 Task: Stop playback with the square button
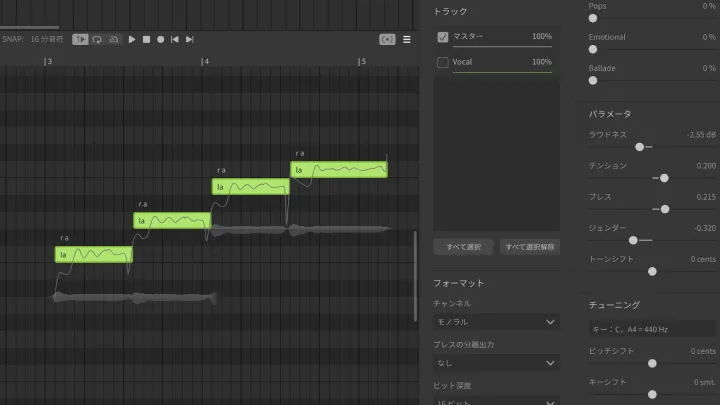tap(146, 39)
